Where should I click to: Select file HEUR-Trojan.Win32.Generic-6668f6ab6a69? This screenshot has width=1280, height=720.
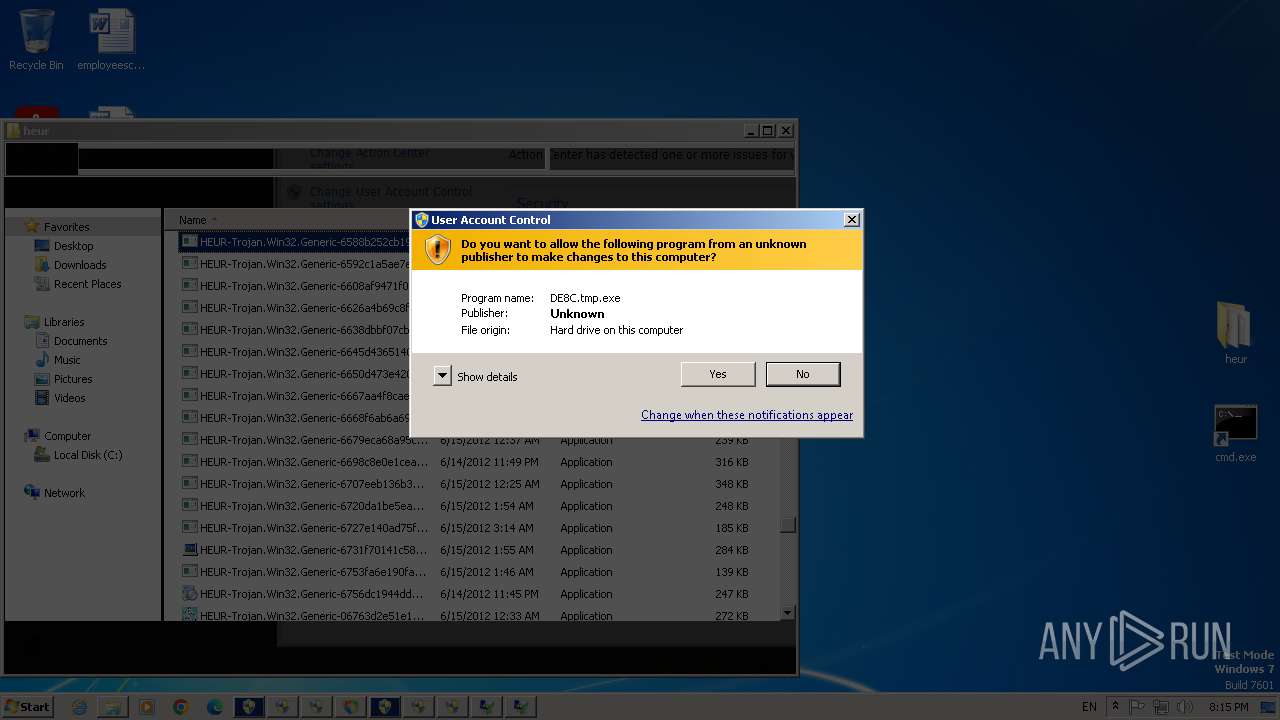click(295, 418)
